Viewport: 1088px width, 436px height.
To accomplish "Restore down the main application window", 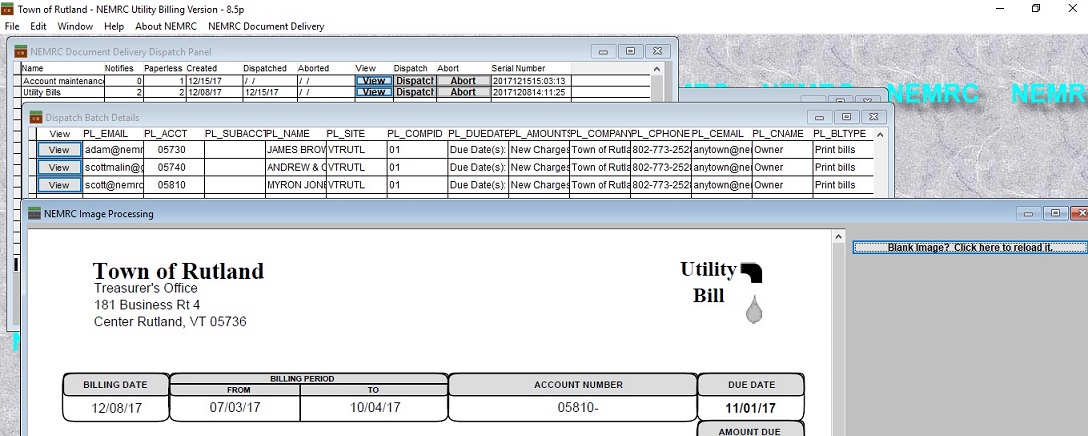I will coord(1035,9).
